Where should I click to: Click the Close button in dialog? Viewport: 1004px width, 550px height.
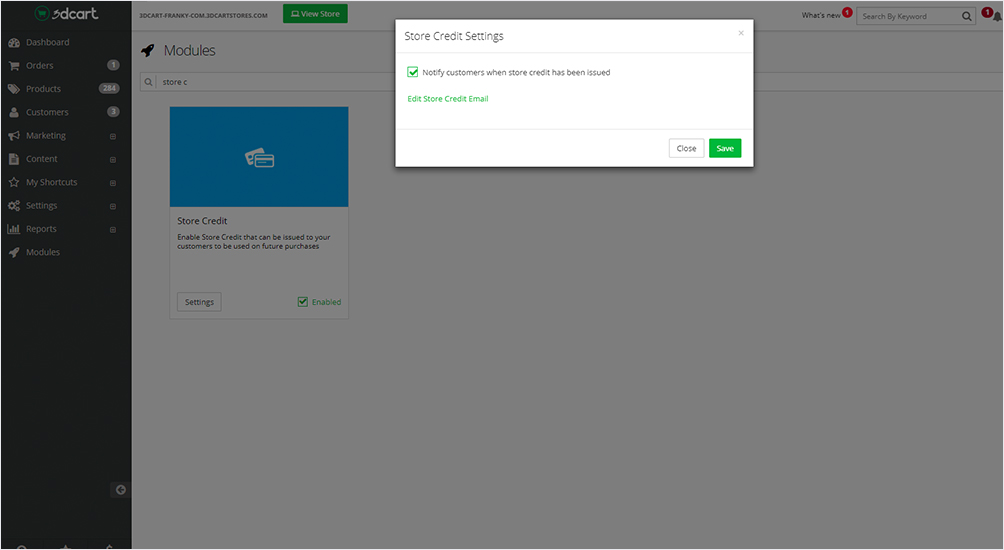(686, 148)
